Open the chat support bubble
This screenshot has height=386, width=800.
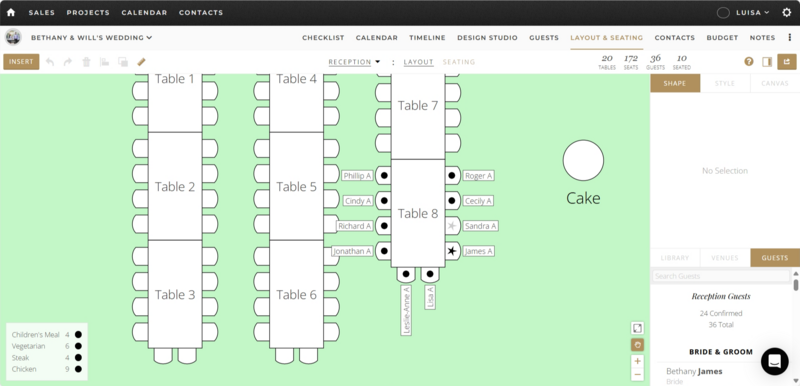[x=774, y=362]
